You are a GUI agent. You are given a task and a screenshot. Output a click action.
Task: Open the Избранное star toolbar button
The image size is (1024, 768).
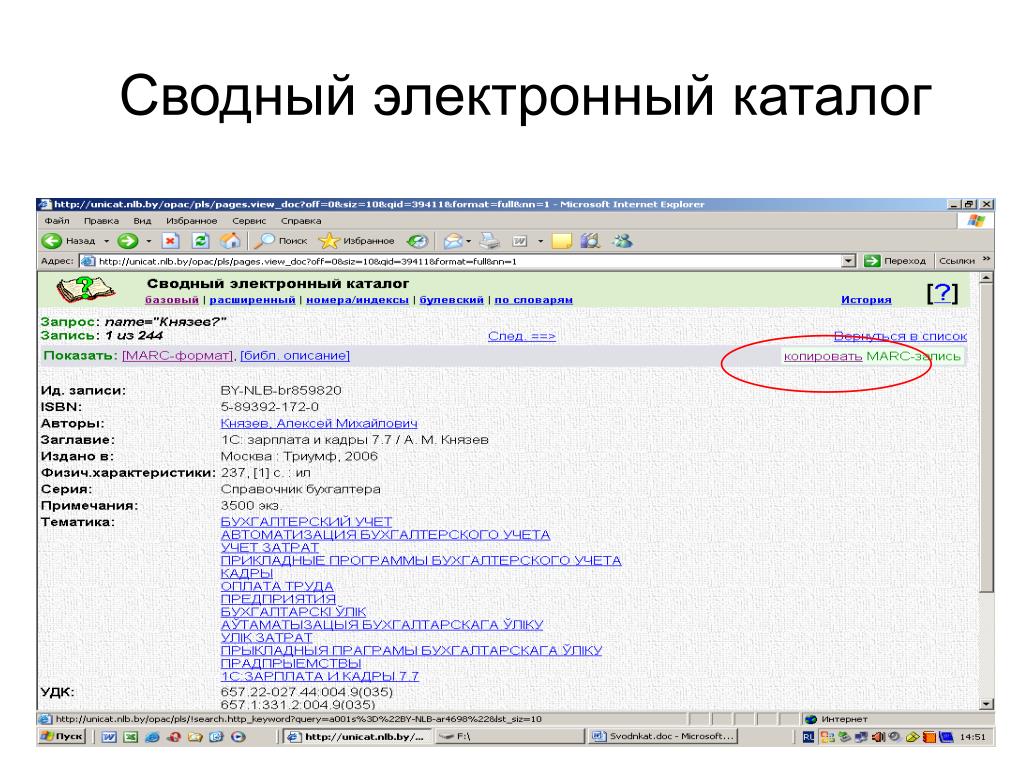(357, 241)
